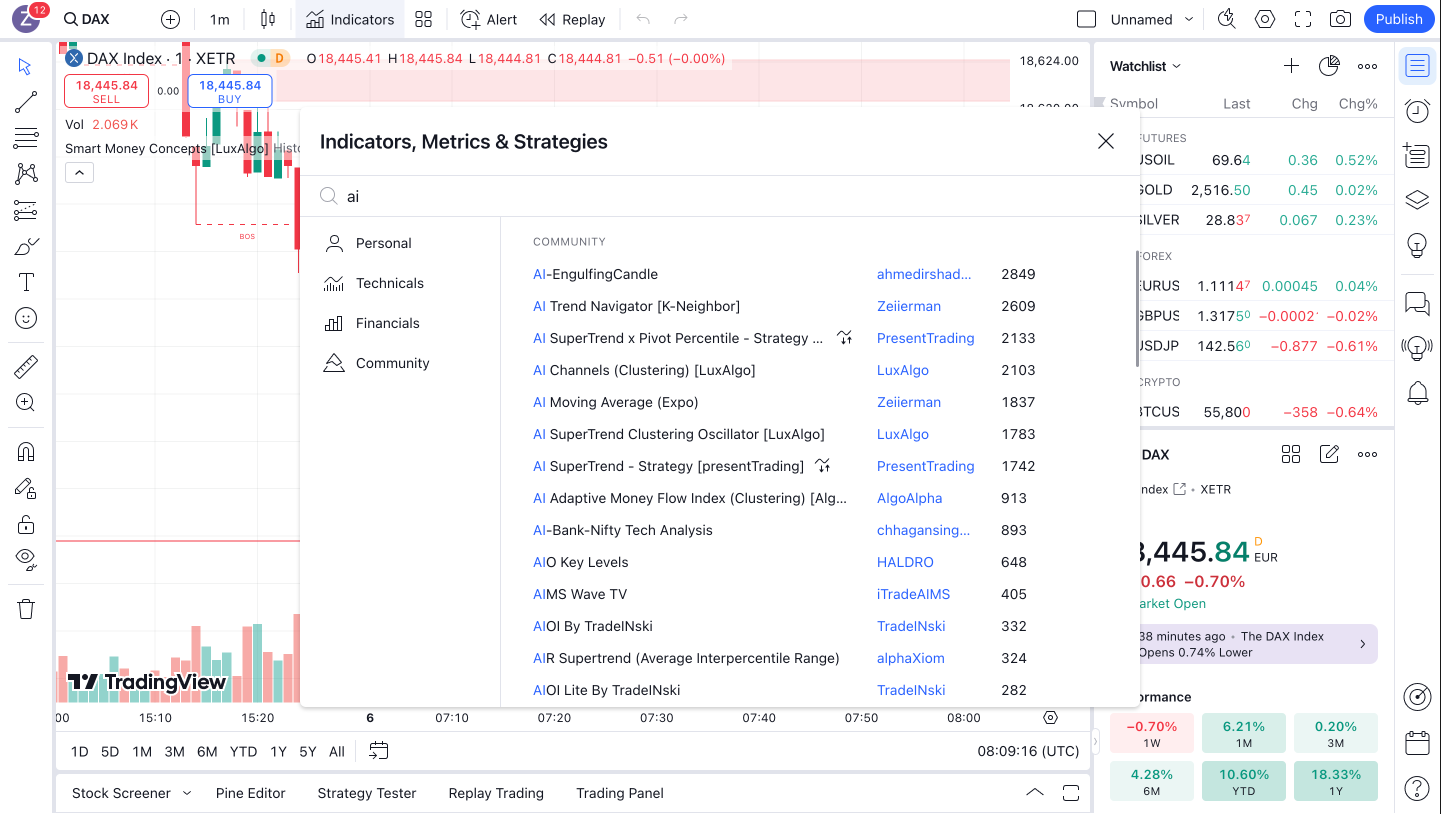Open the Unnamed layout dropdown arrow
The image size is (1441, 814).
pos(1189,19)
